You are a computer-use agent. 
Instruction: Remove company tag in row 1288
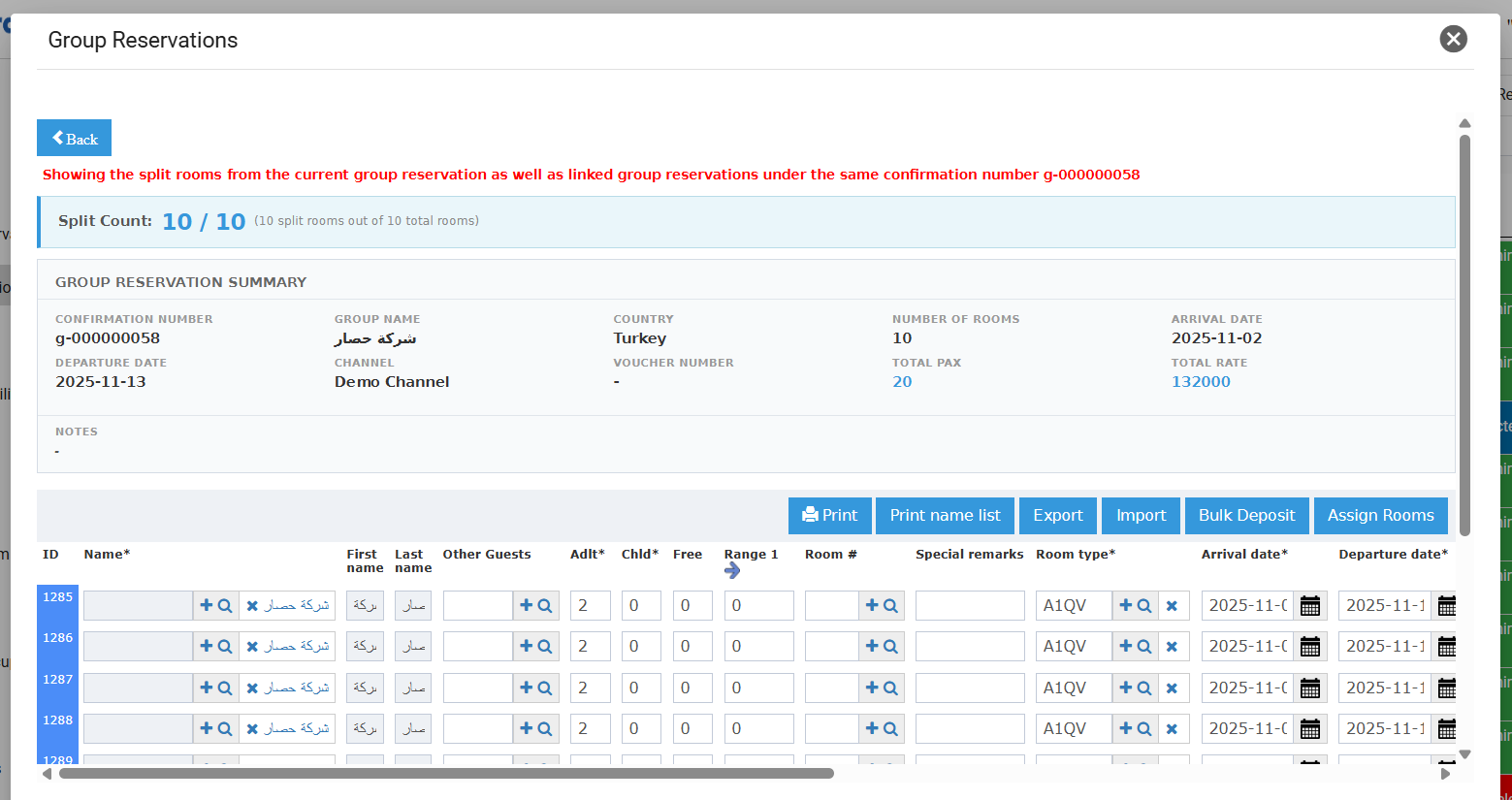pos(252,728)
